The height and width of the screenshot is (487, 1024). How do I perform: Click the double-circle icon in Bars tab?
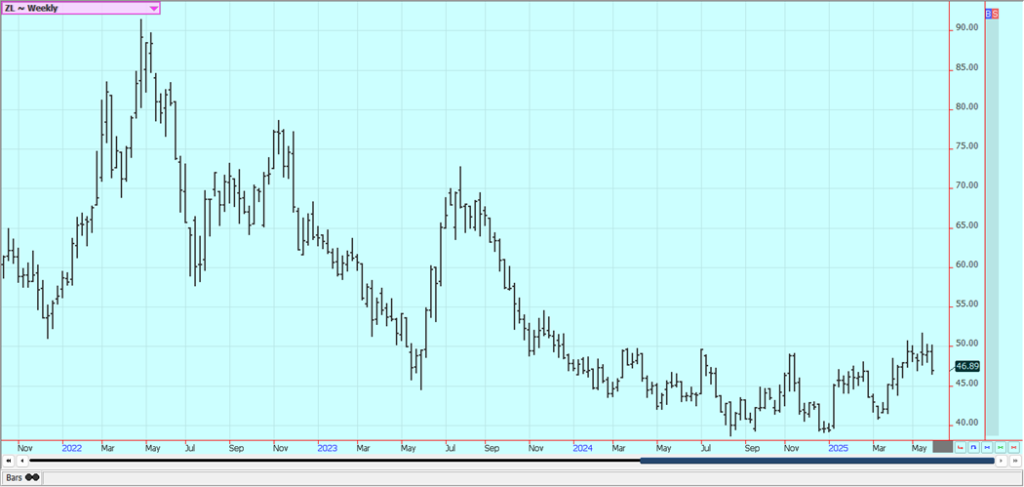click(32, 477)
